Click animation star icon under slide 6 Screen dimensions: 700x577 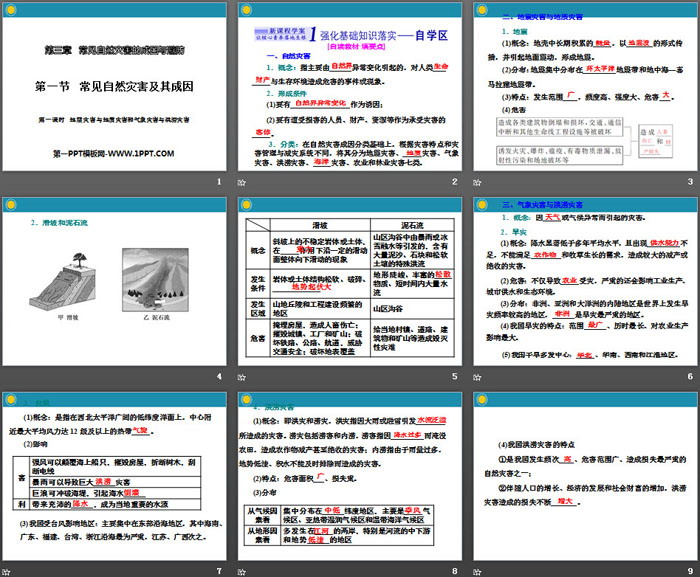click(x=477, y=377)
